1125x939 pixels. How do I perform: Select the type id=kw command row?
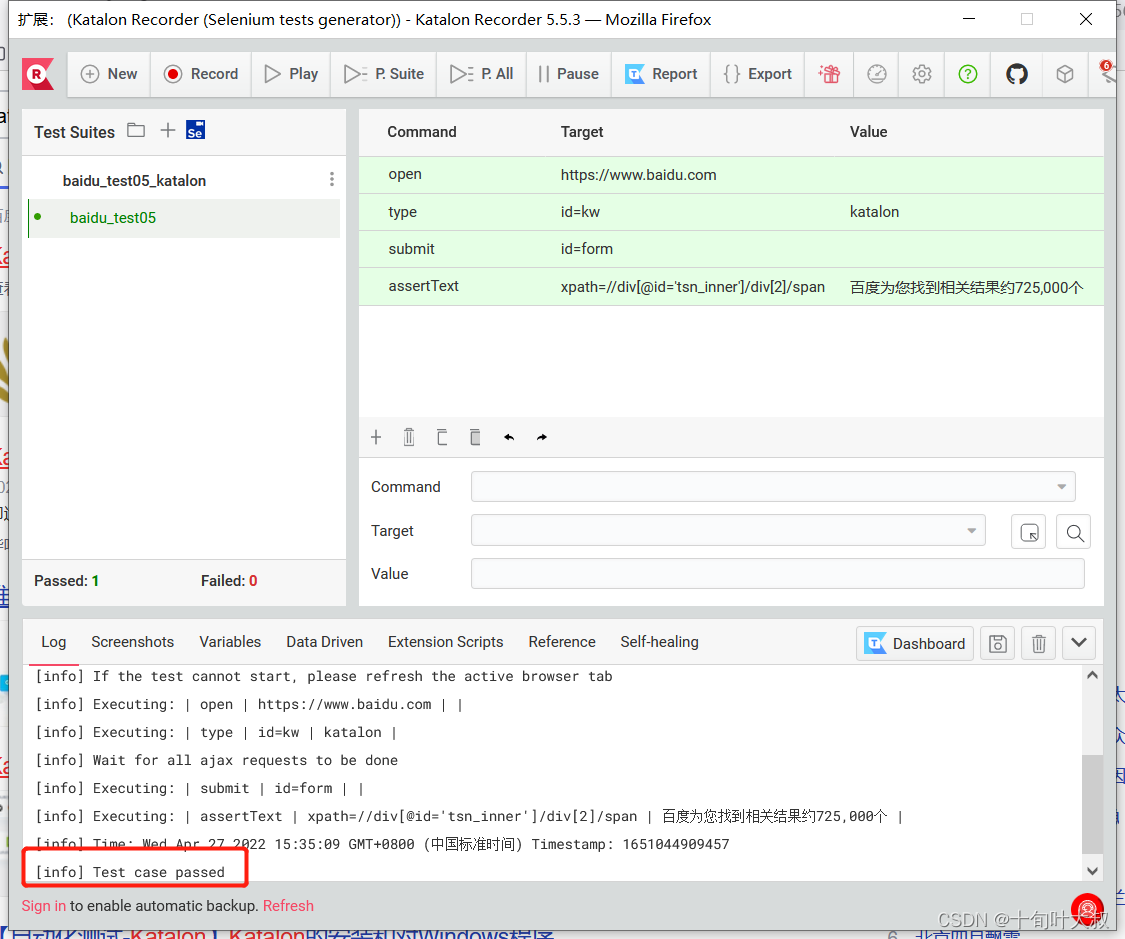click(x=731, y=212)
